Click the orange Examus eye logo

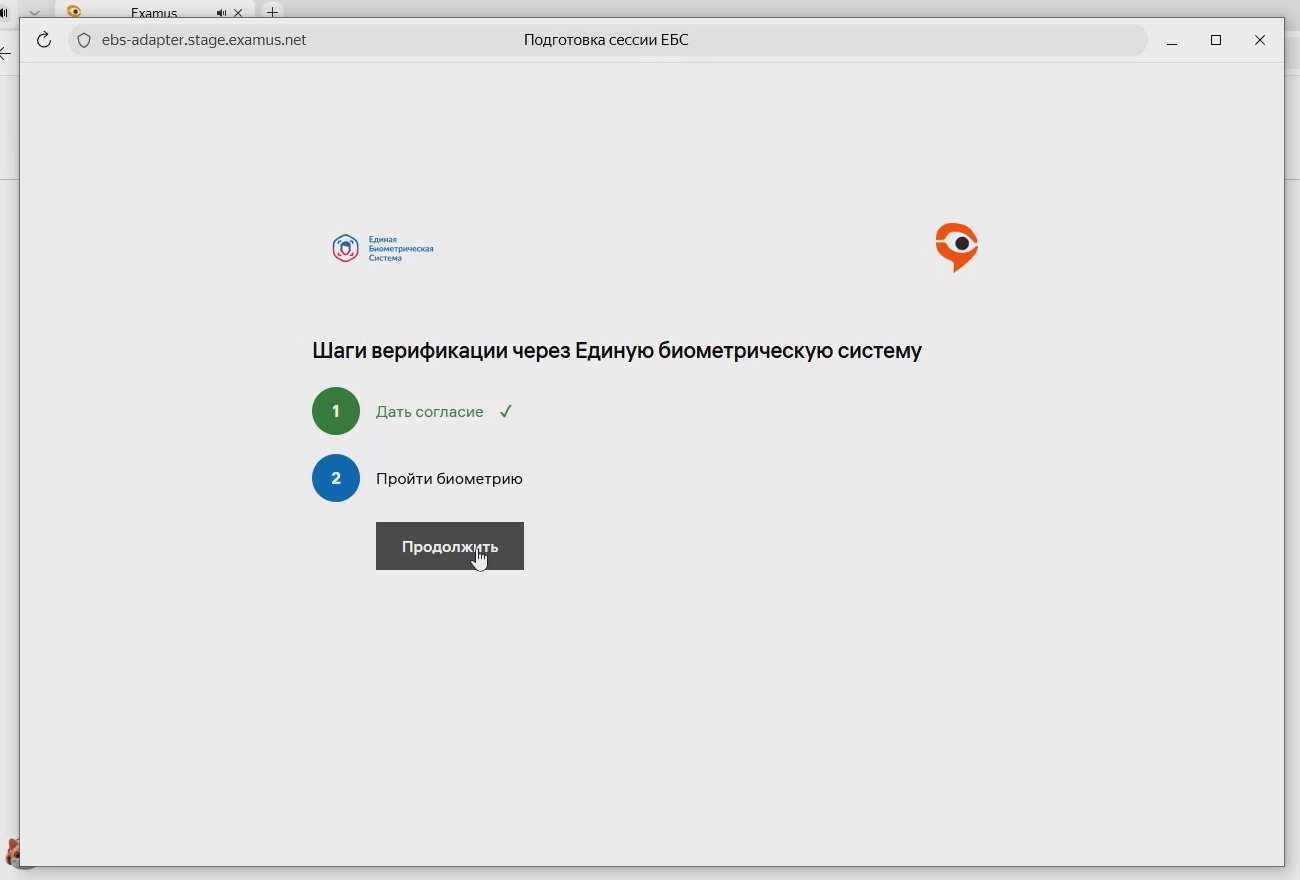pos(956,247)
